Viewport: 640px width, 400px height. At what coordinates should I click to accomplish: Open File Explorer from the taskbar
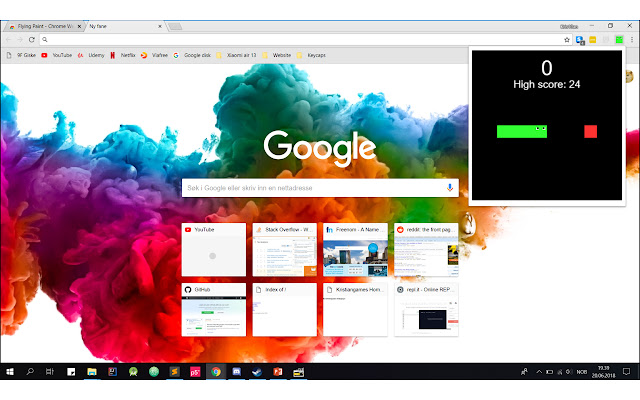tap(92, 371)
